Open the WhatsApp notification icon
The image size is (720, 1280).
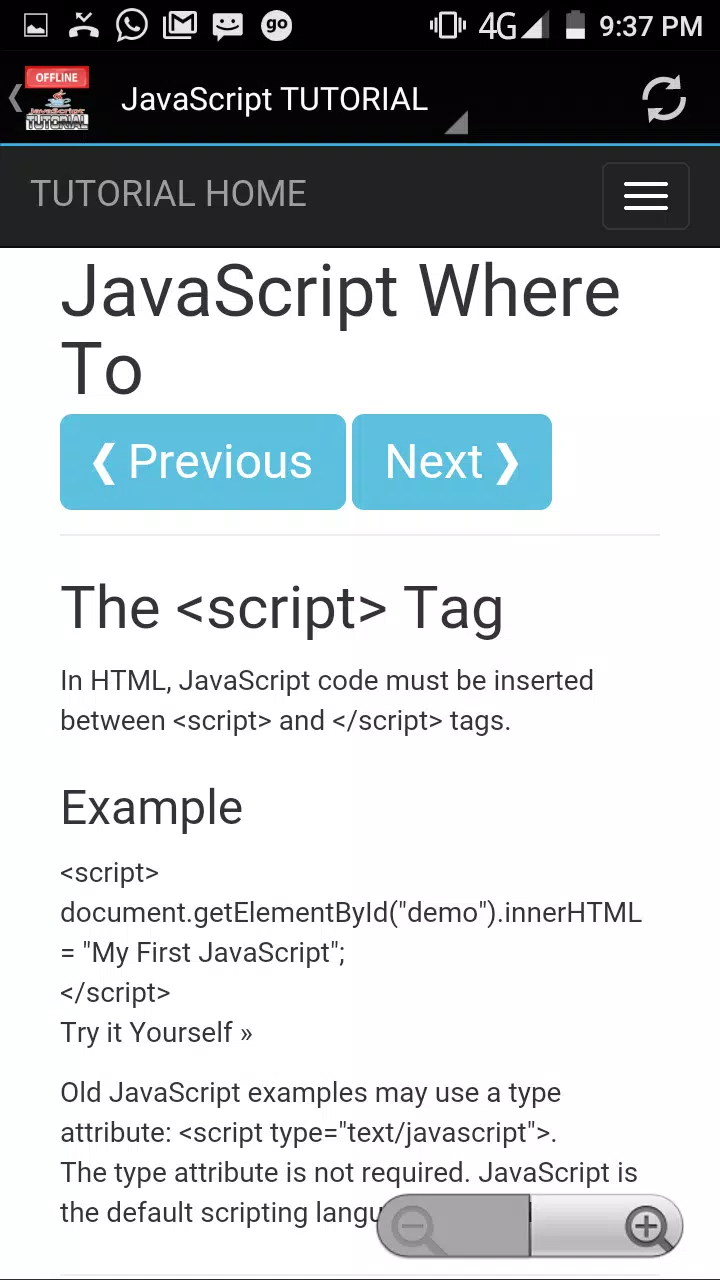[x=131, y=25]
